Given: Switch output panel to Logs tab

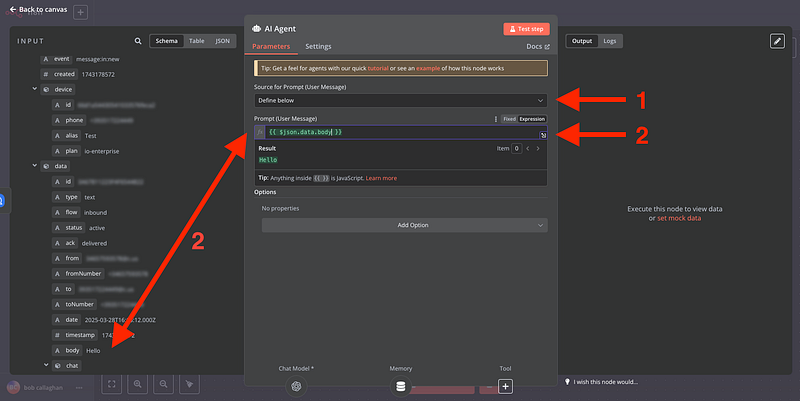Looking at the screenshot, I should [609, 41].
